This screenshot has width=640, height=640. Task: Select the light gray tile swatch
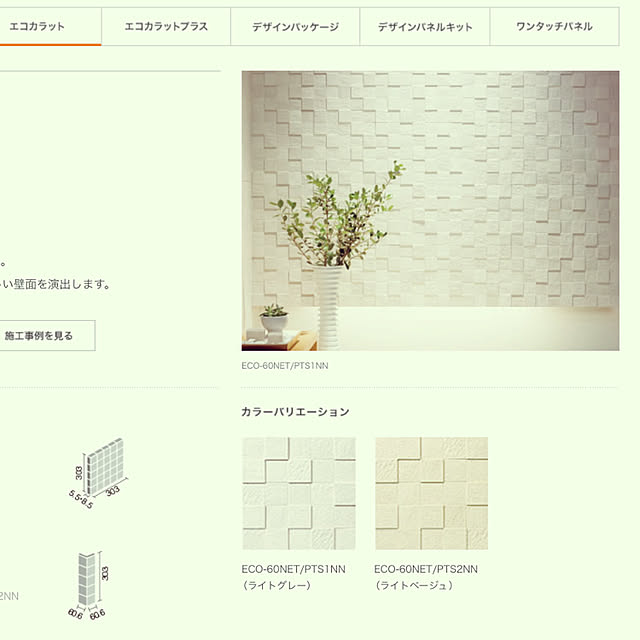click(x=299, y=493)
